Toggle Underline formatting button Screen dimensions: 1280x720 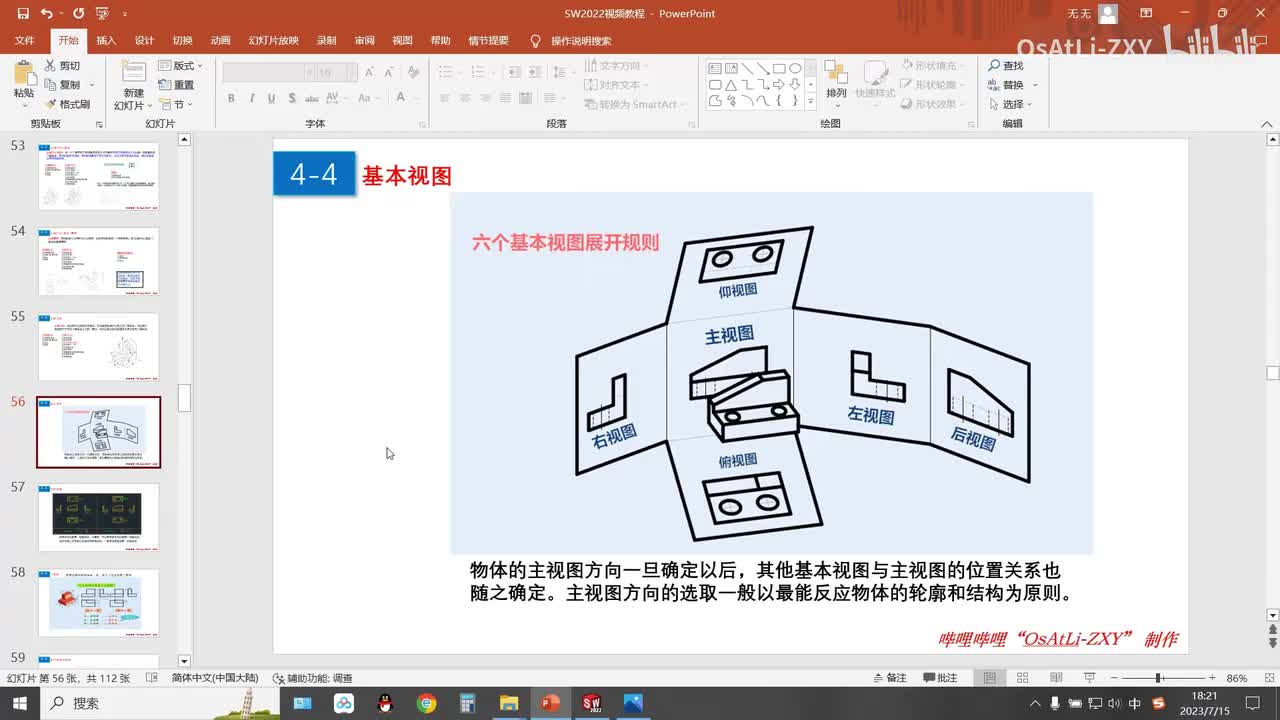[271, 98]
